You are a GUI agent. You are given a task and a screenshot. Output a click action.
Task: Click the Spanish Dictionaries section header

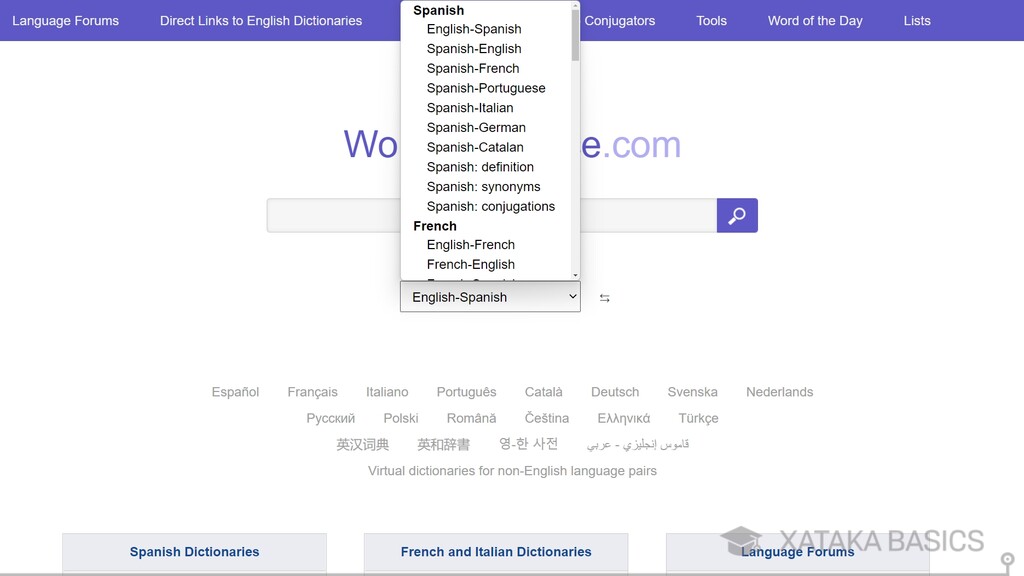(194, 551)
